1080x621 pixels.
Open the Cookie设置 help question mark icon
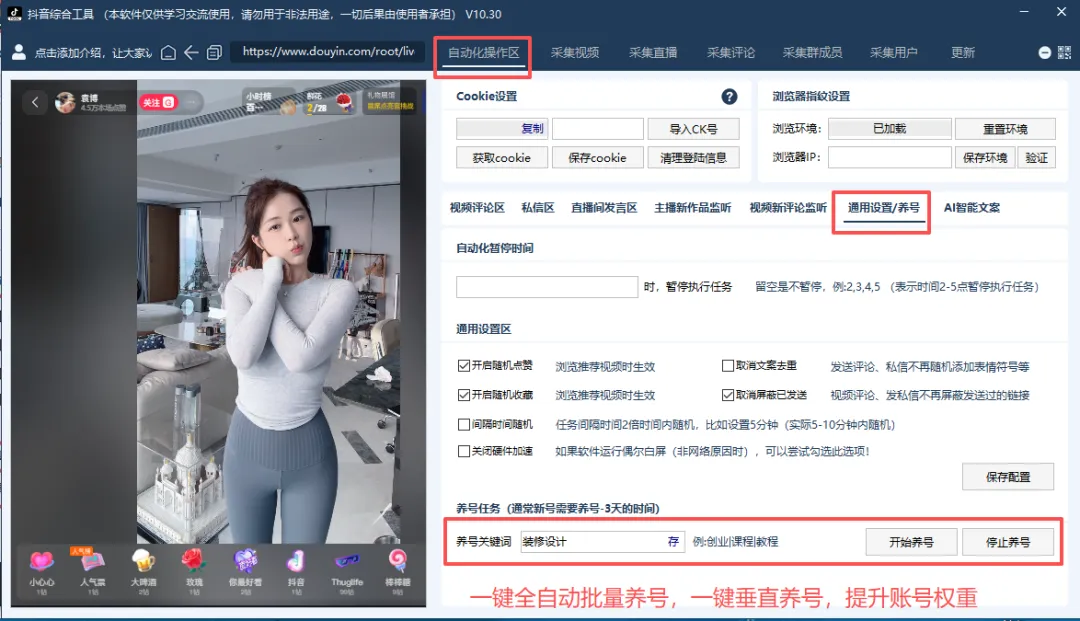(x=729, y=96)
